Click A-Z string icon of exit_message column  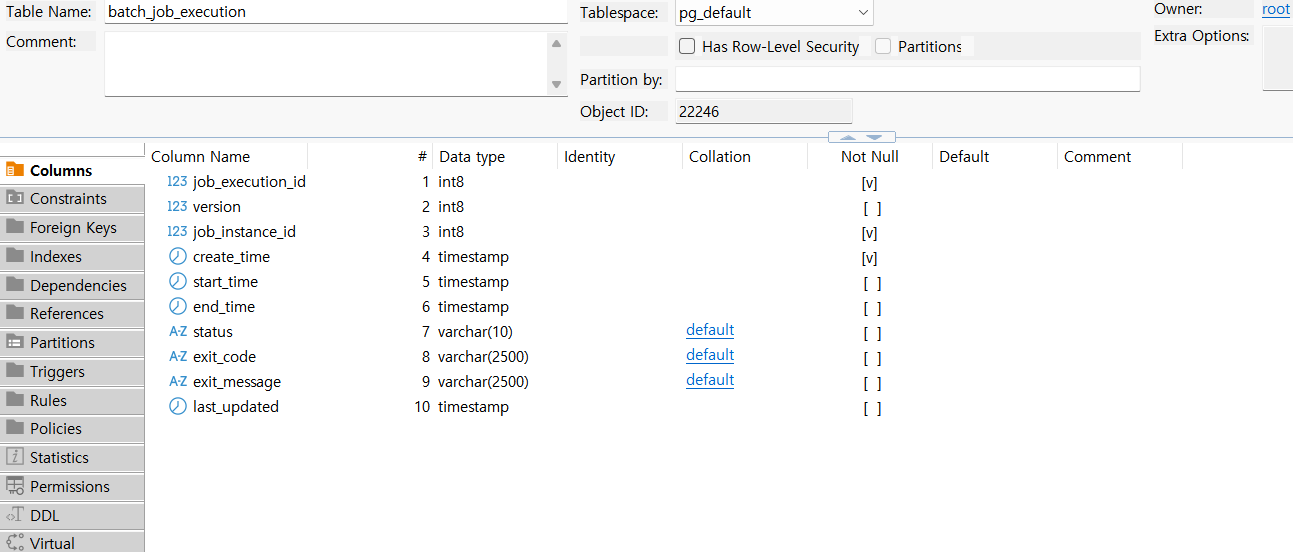pos(177,382)
